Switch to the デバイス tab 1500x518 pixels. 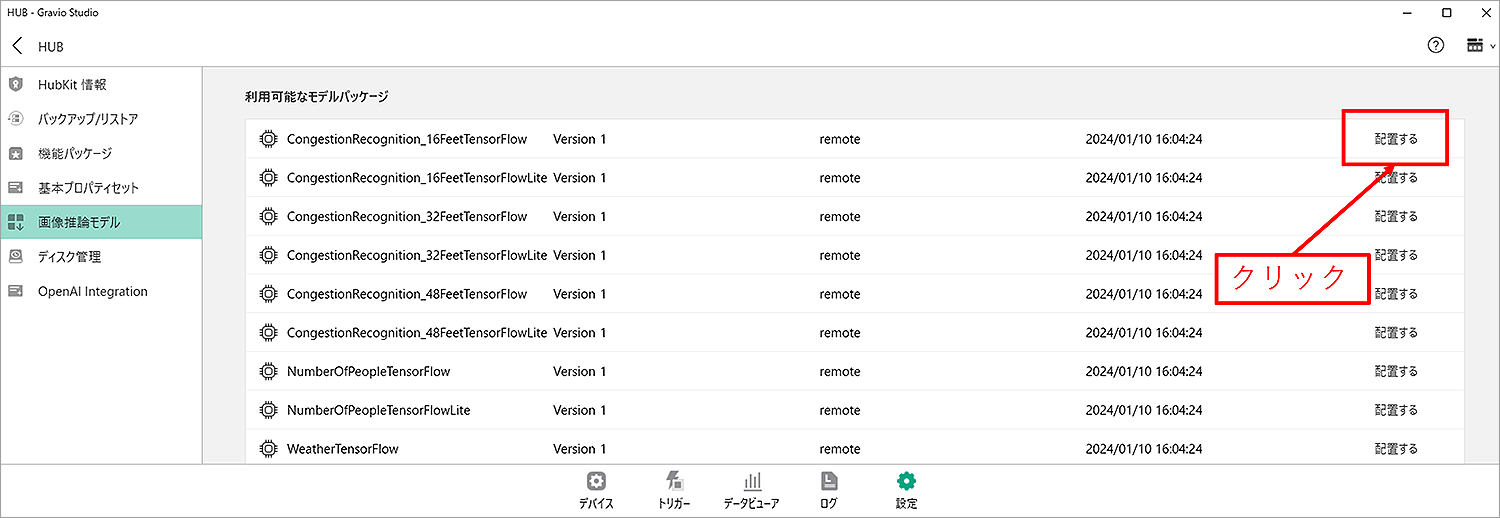596,490
